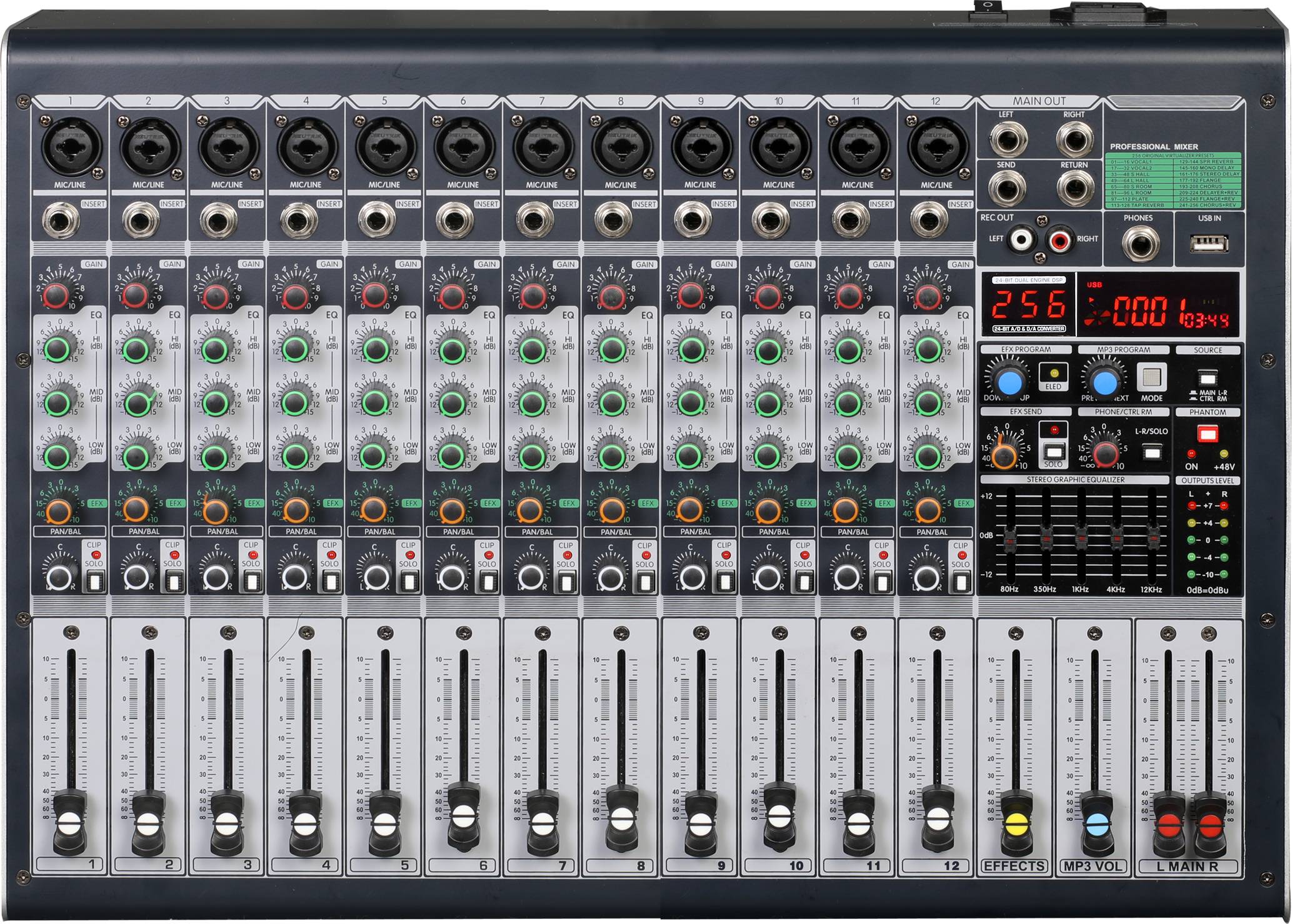Image resolution: width=1292 pixels, height=924 pixels.
Task: Click the left +7 output level LED
Action: [x=1191, y=506]
